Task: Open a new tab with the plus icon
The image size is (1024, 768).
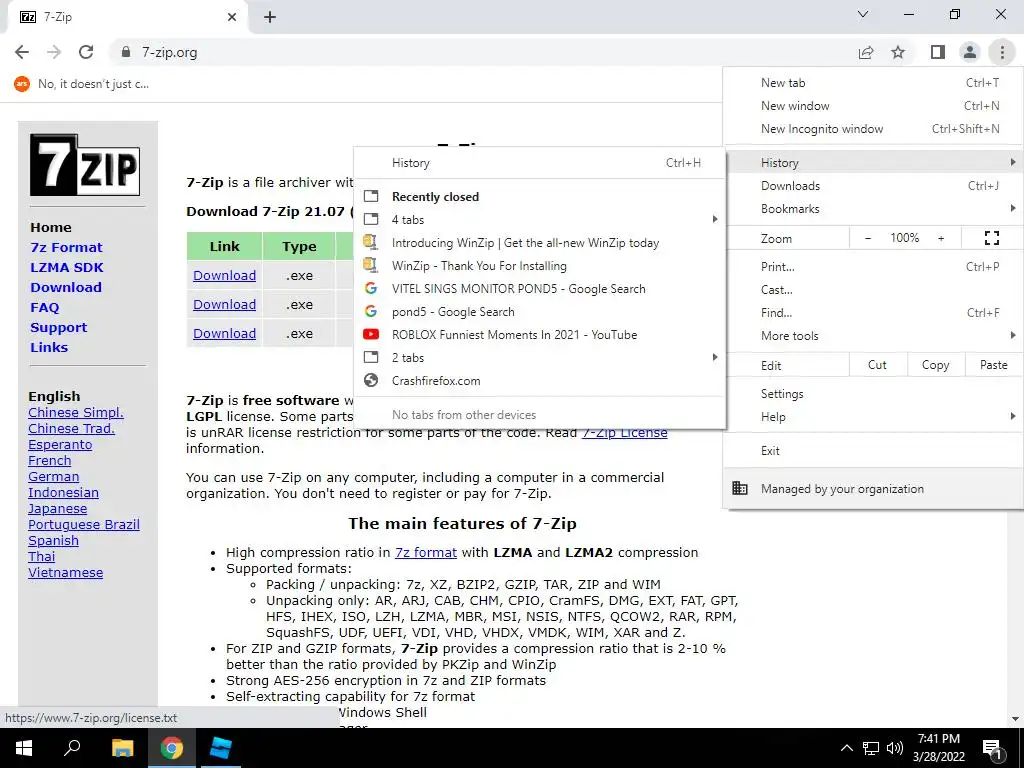Action: [270, 17]
